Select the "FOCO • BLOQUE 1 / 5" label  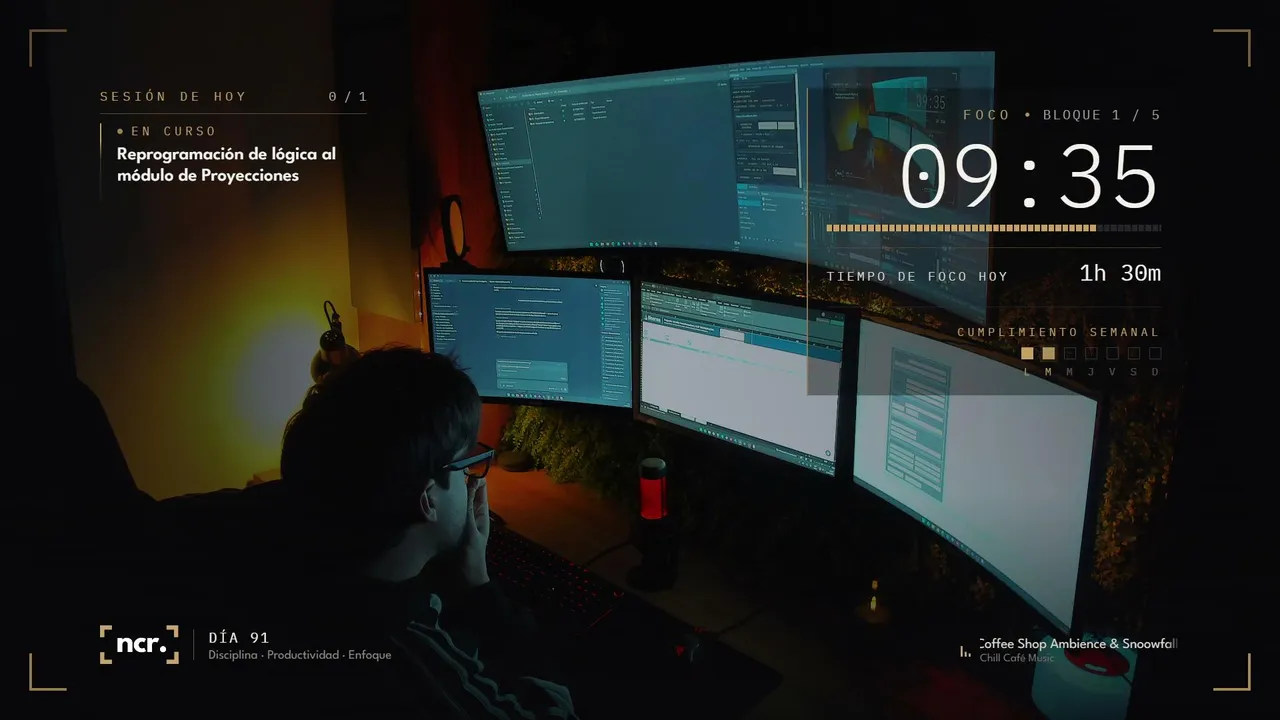(1062, 115)
